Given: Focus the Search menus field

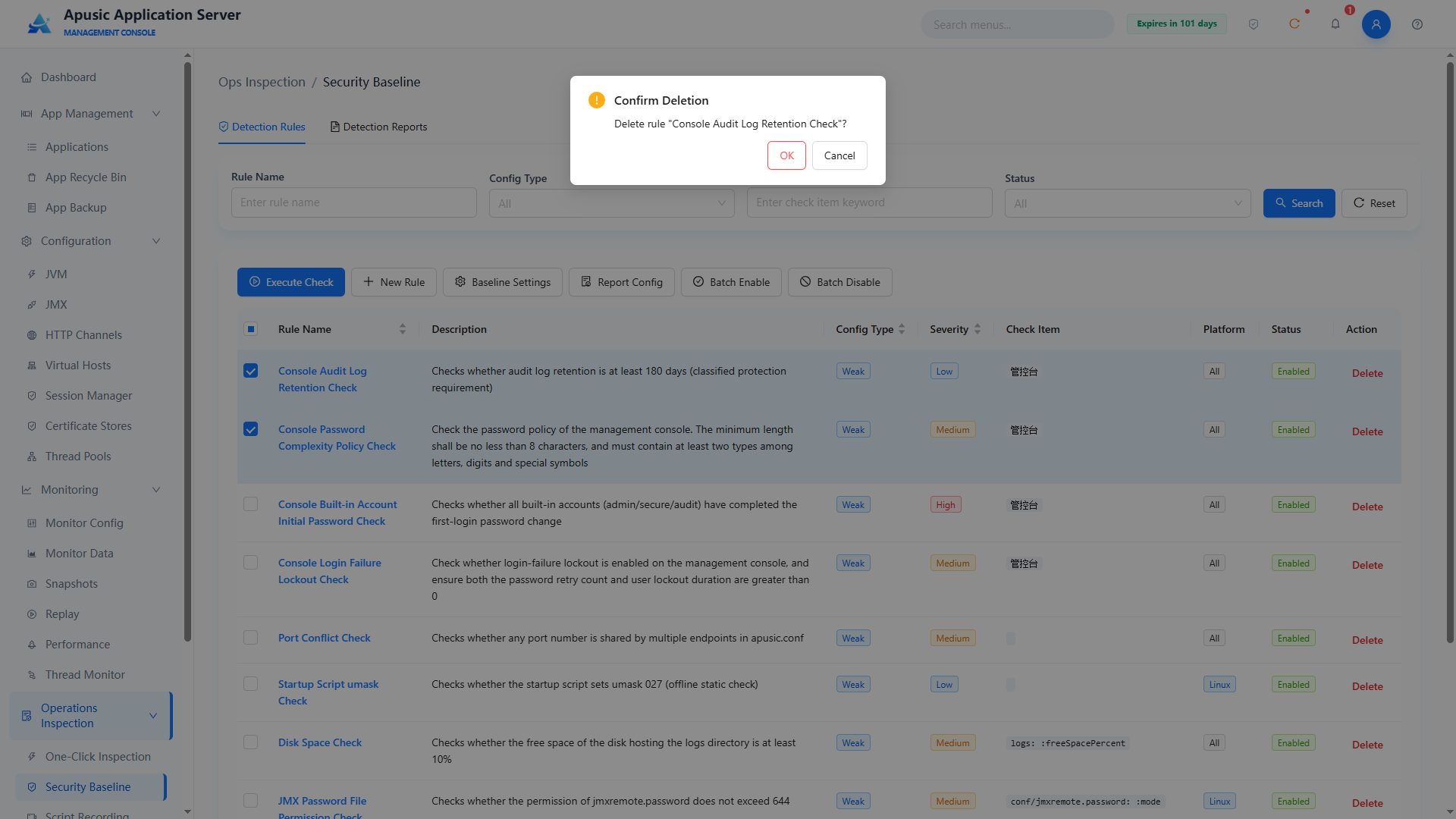Looking at the screenshot, I should 1017,24.
